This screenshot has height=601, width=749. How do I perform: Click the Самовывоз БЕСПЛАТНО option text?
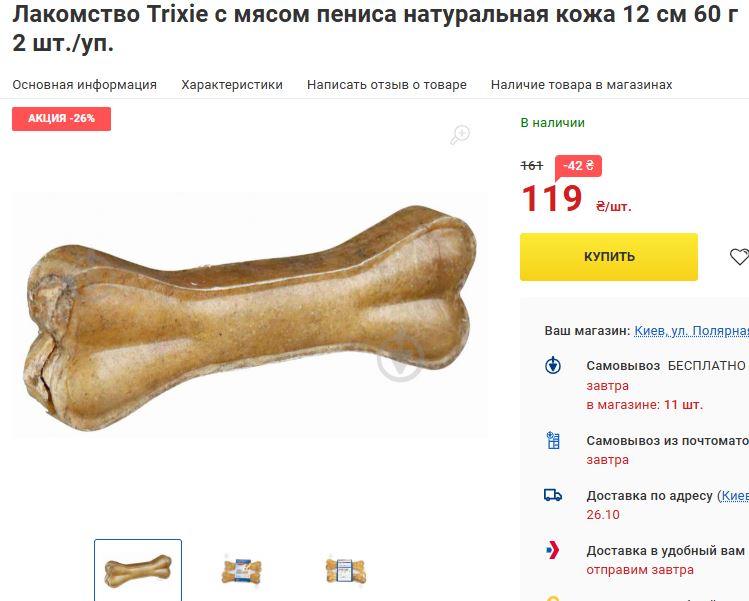(666, 365)
